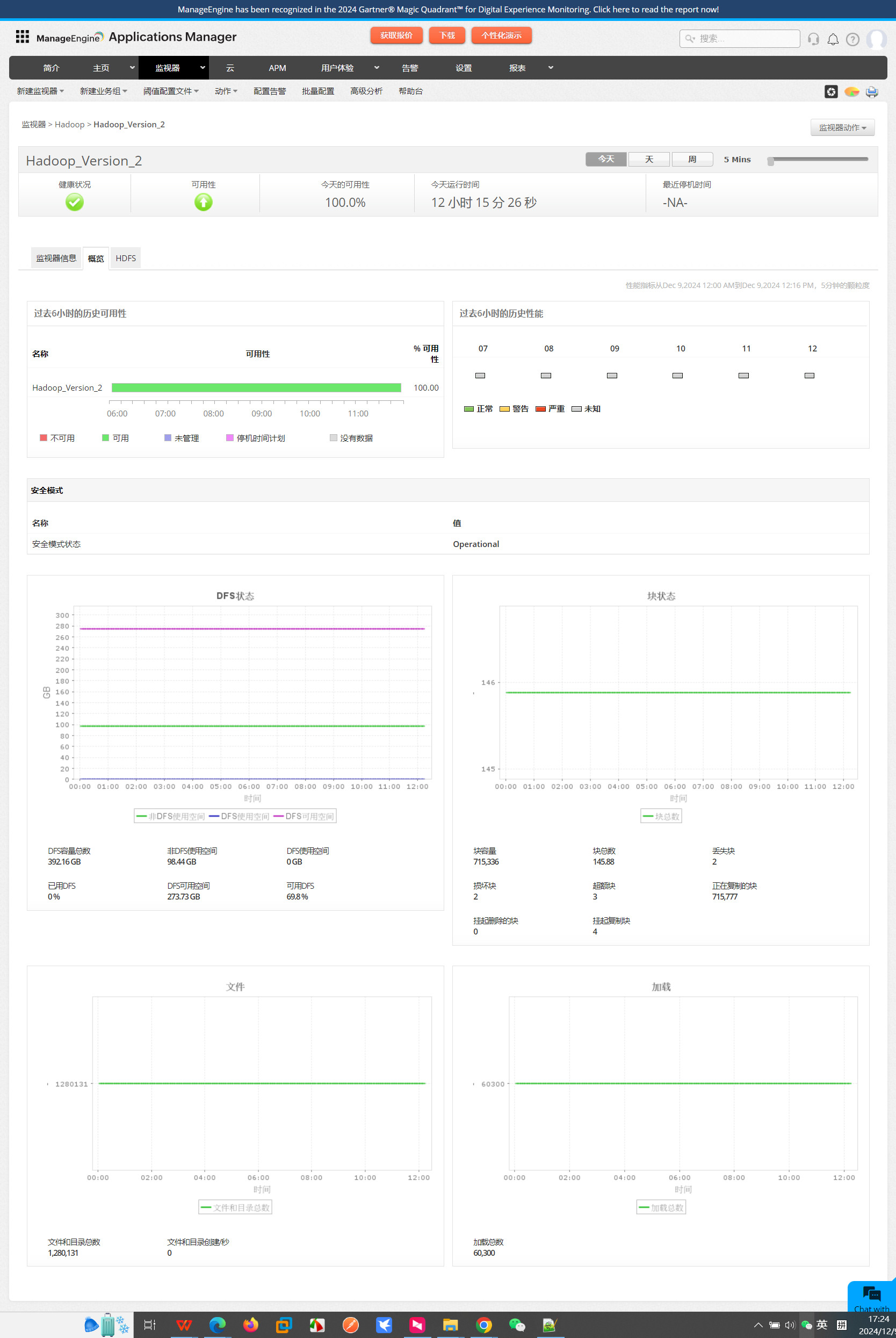The image size is (896, 1338).
Task: Click the help question mark icon
Action: [x=852, y=39]
